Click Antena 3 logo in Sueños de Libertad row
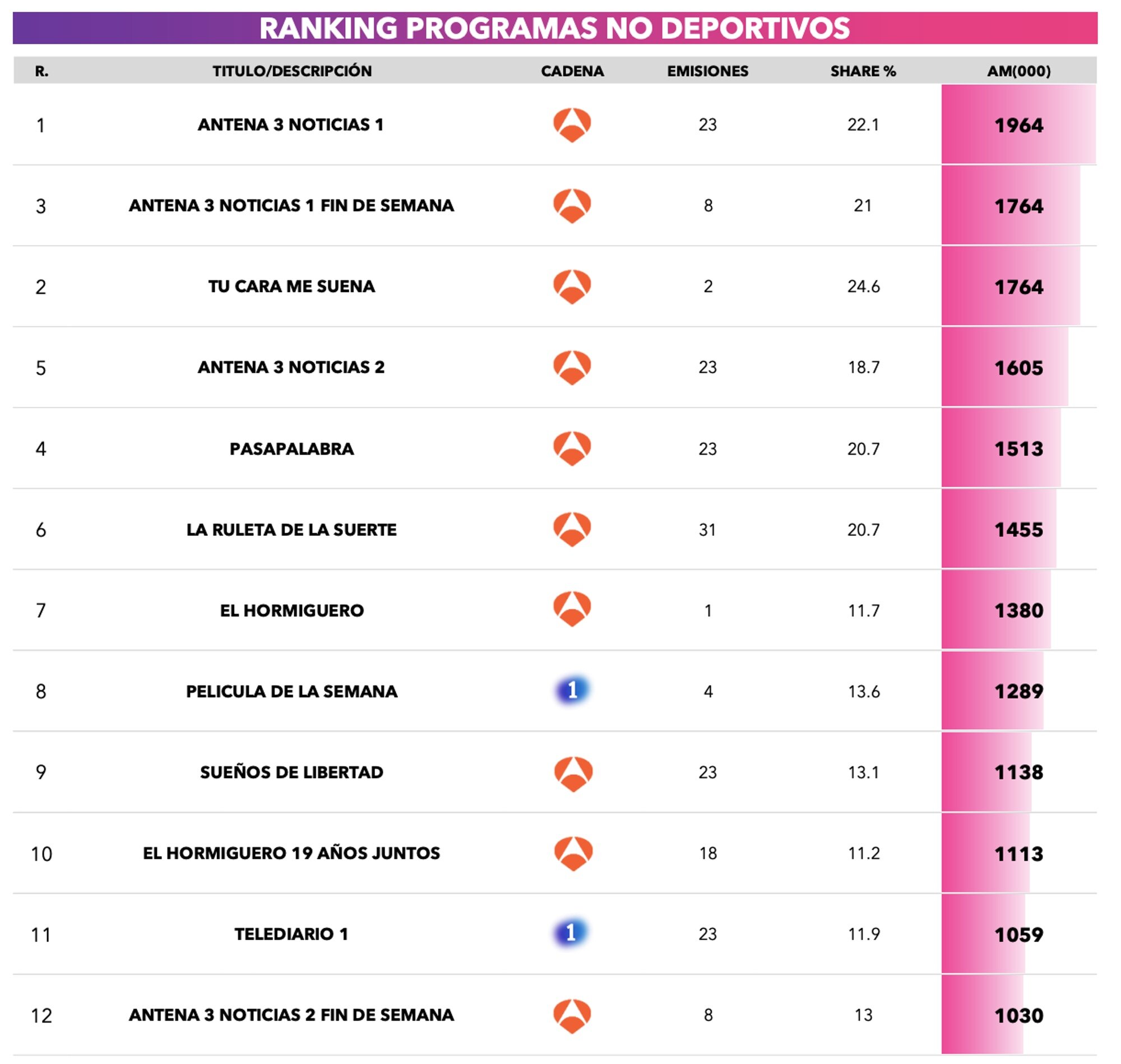1121x1064 pixels. pos(573,772)
